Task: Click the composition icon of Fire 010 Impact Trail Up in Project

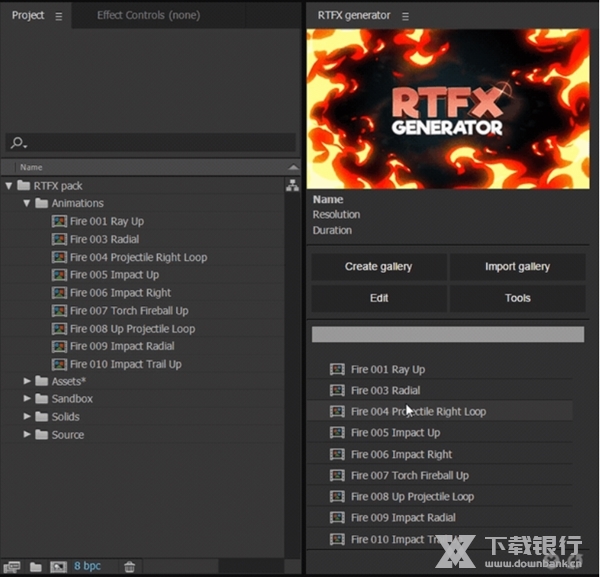Action: pyautogui.click(x=59, y=364)
